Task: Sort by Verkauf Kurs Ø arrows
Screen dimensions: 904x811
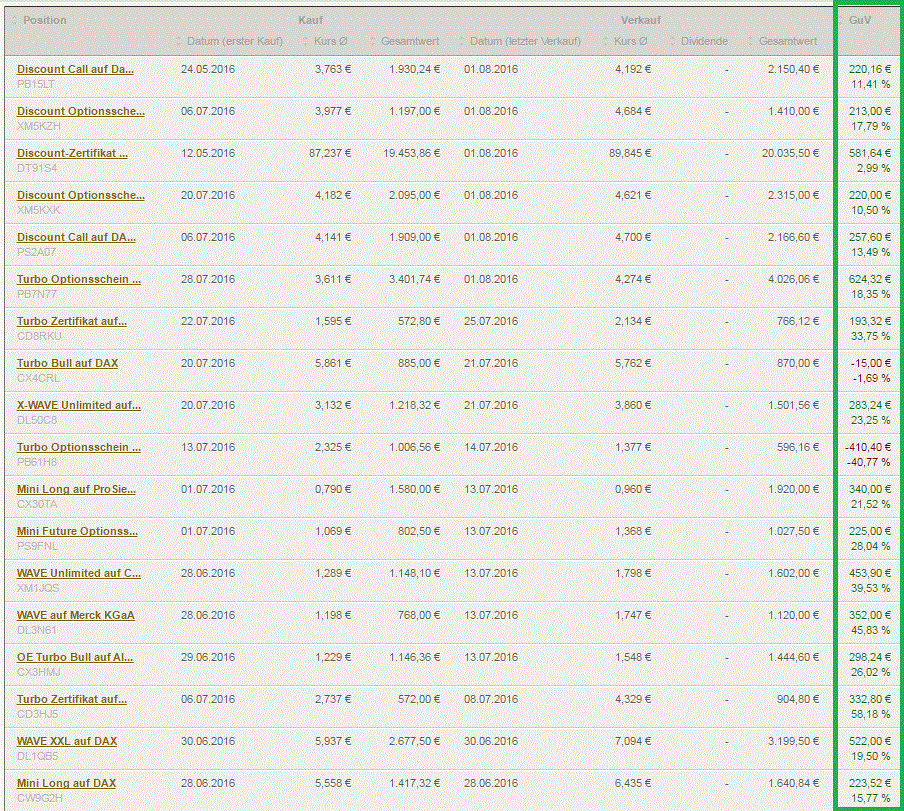Action: coord(605,42)
